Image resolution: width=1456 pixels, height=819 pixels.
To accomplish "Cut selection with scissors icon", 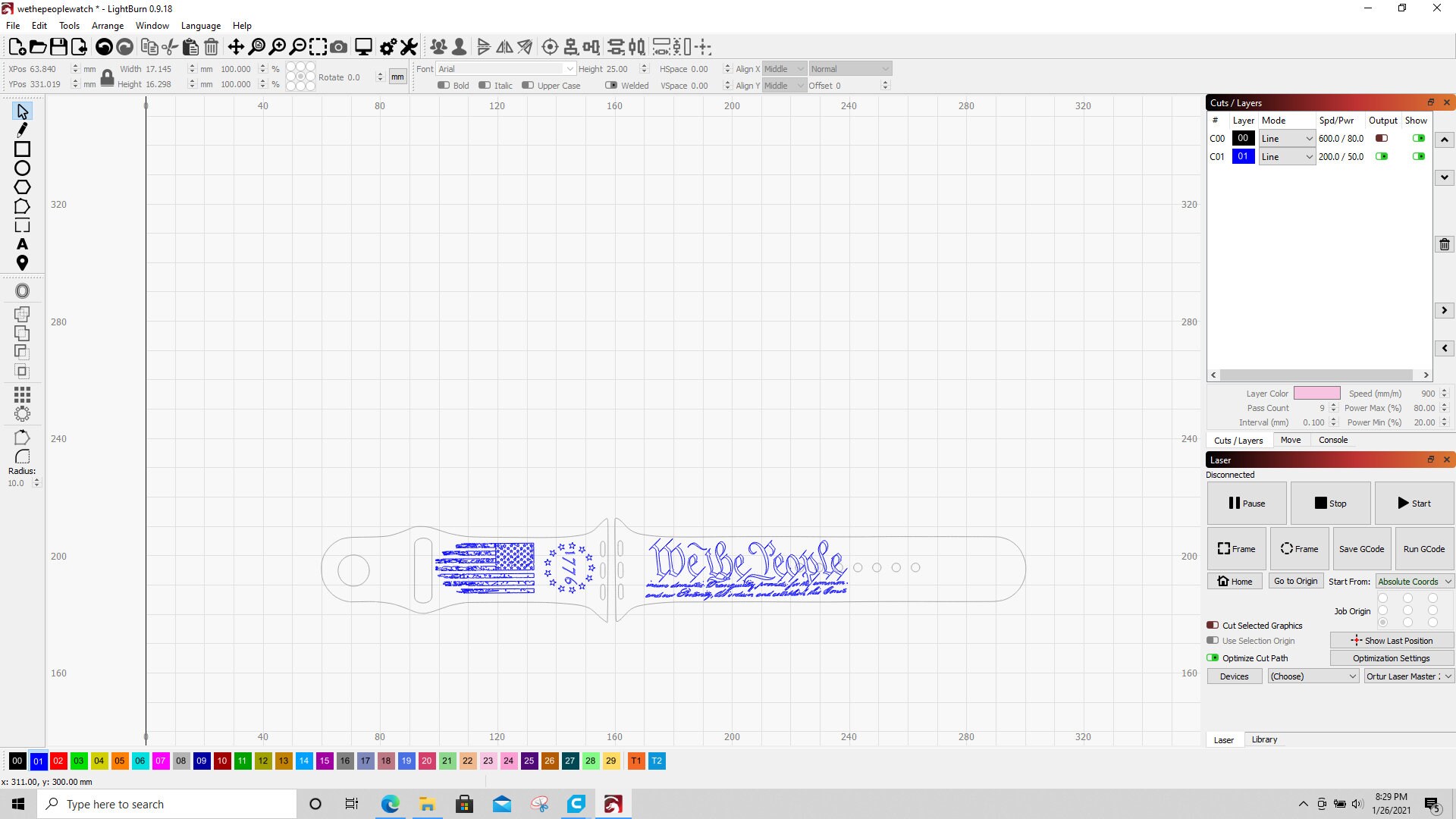I will coord(170,47).
